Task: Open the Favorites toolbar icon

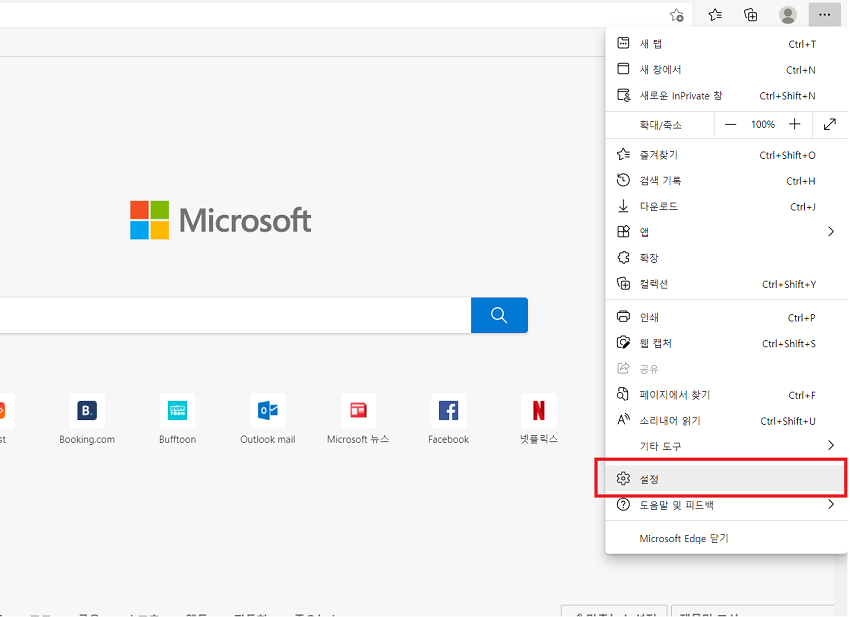Action: 715,15
